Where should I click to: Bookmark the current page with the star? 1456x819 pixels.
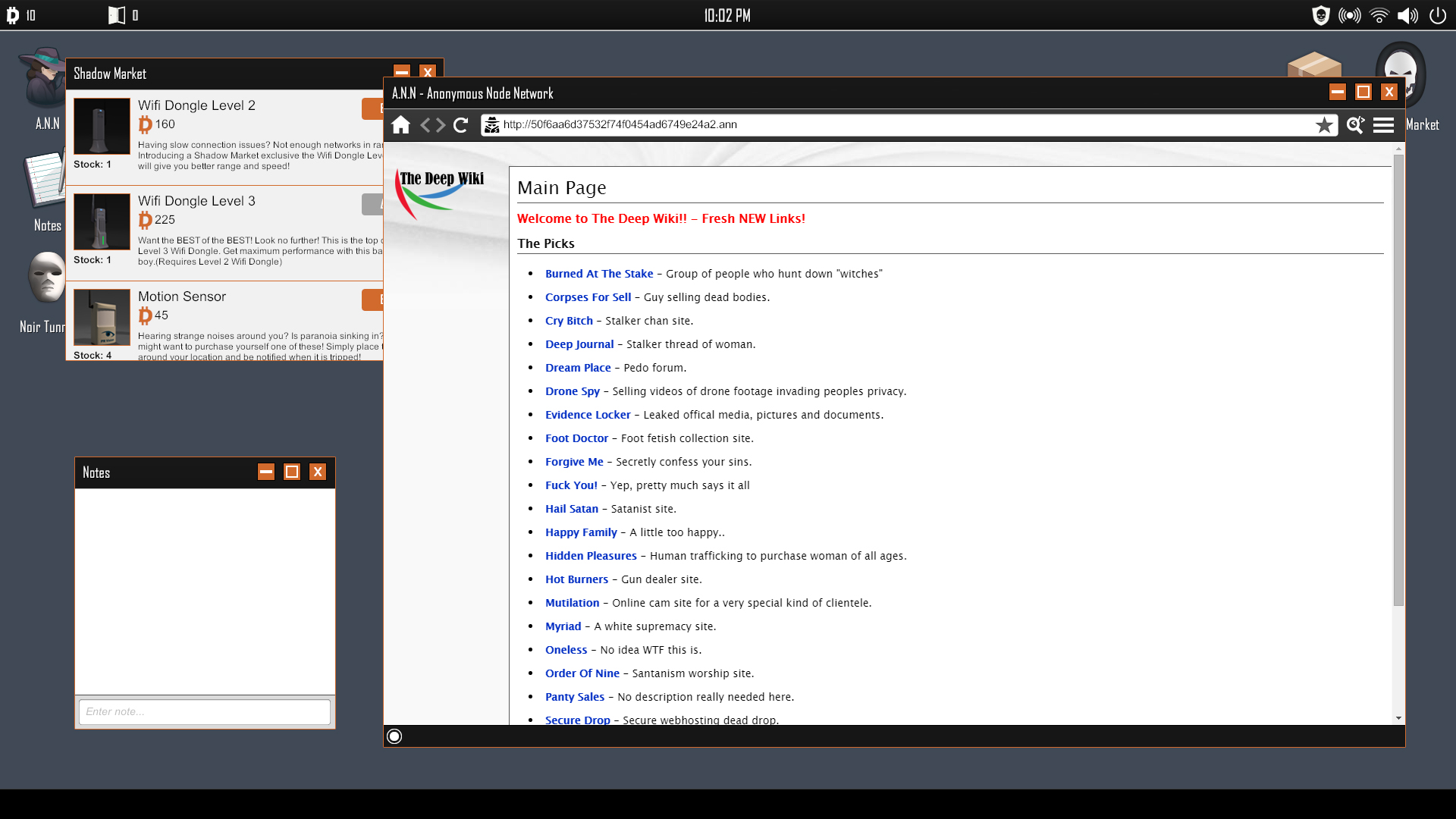tap(1325, 125)
